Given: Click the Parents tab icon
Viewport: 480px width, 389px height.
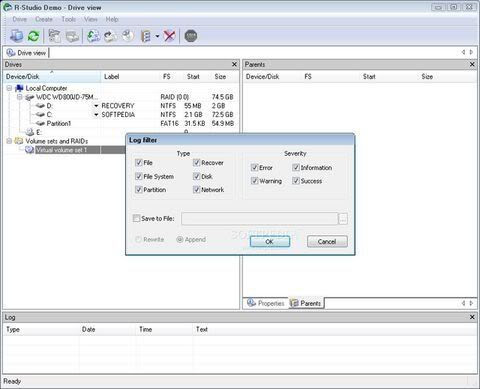Looking at the screenshot, I should pos(294,303).
